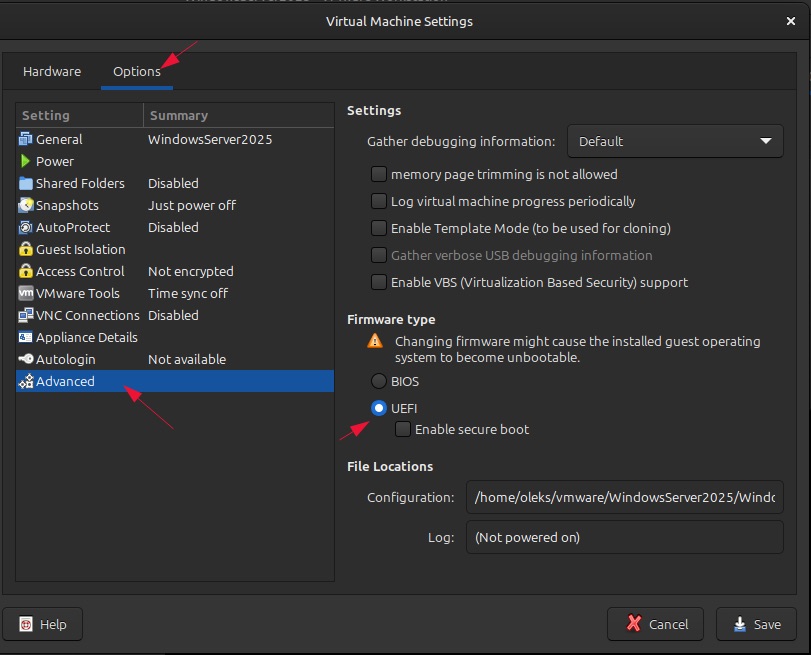Click the Snapshots icon in list
The width and height of the screenshot is (811, 655).
pyautogui.click(x=26, y=205)
